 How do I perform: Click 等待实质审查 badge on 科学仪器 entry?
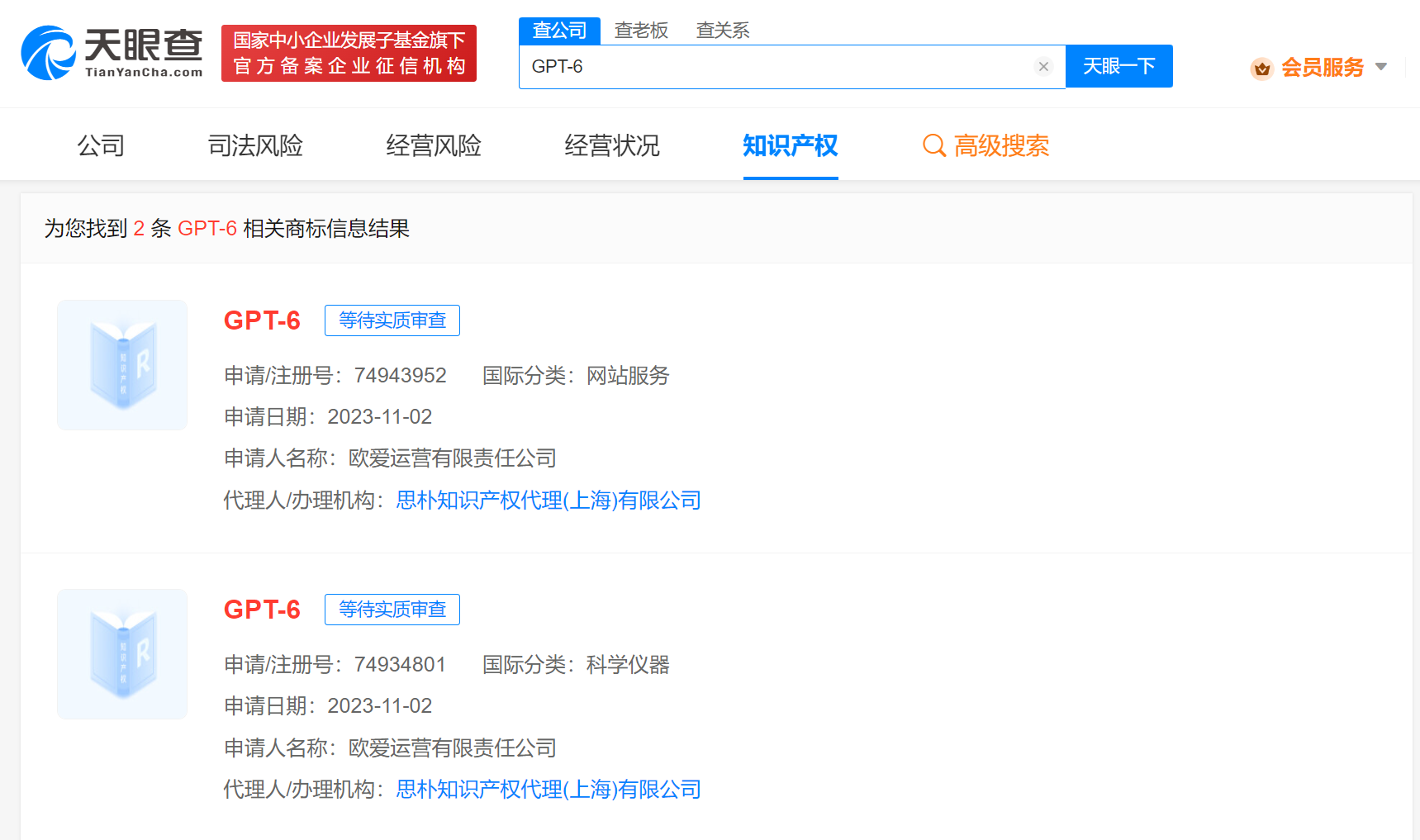coord(392,610)
